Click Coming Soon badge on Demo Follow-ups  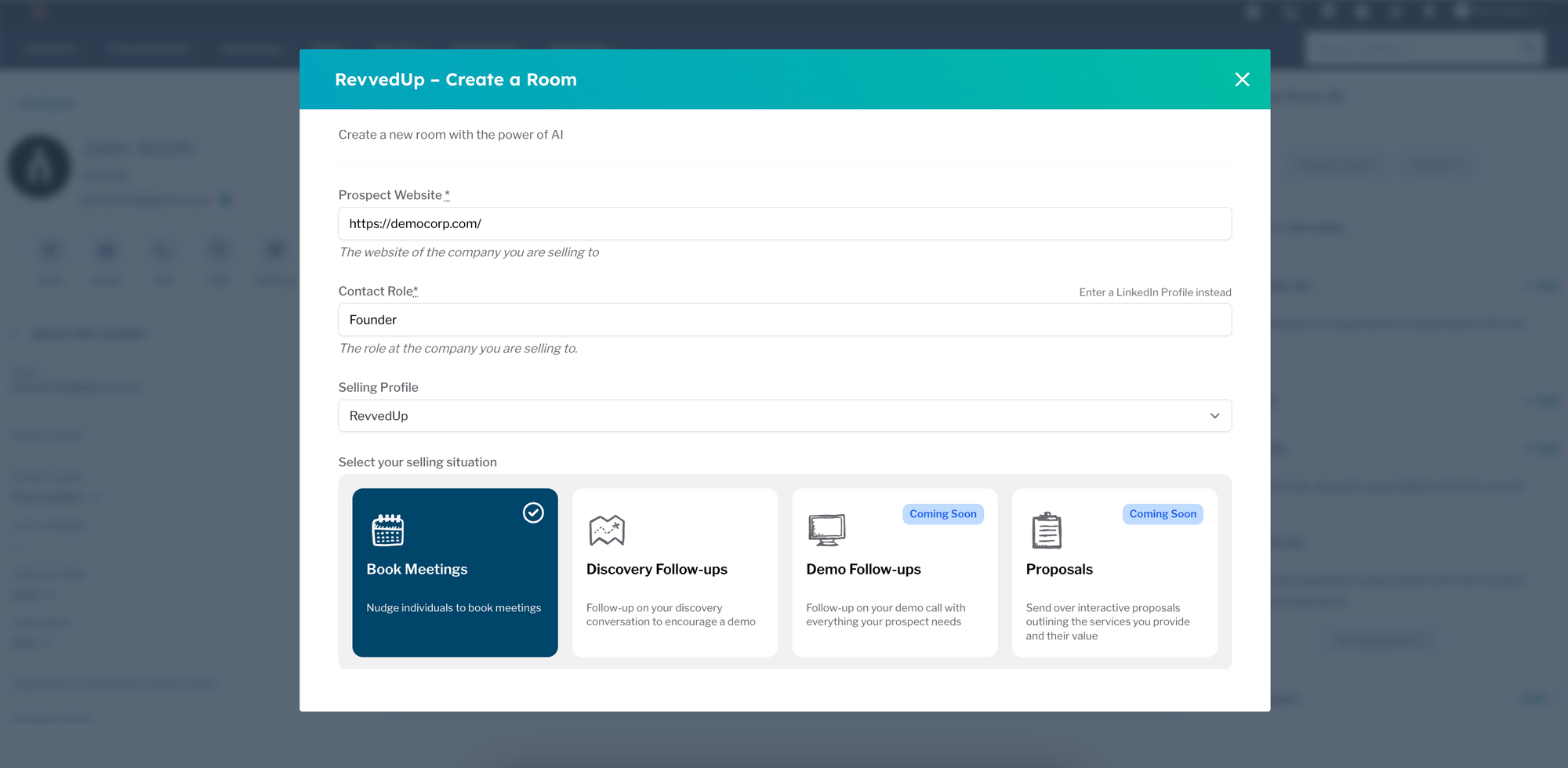pos(943,514)
